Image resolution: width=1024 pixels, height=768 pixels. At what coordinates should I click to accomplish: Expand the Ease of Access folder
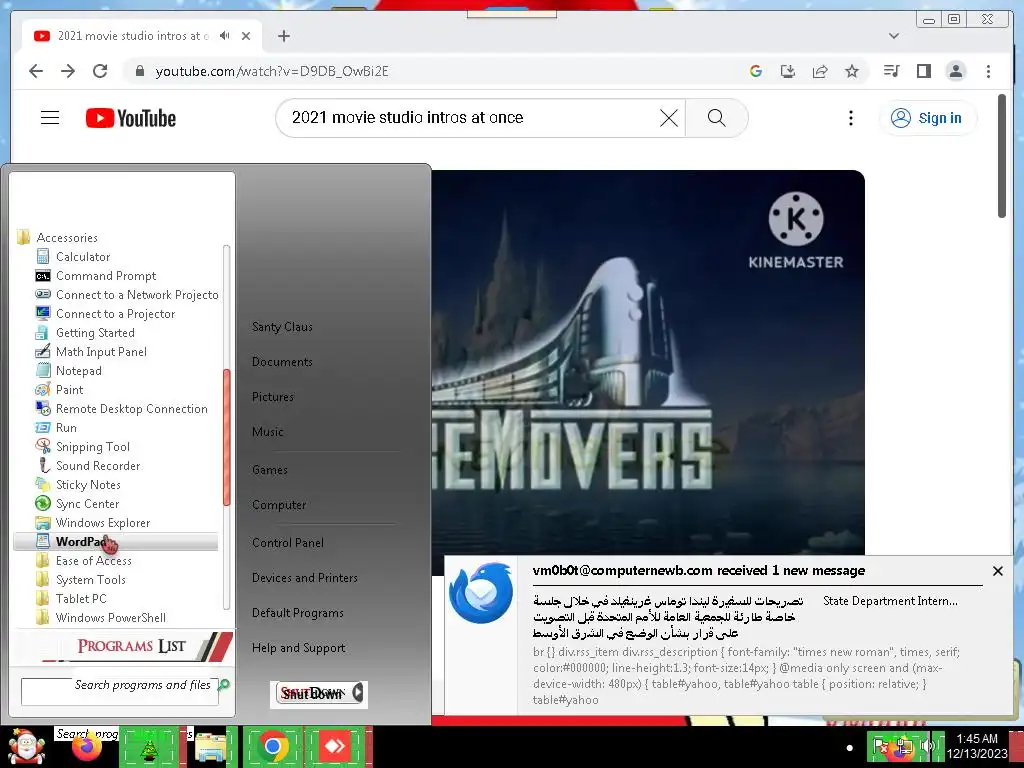[x=93, y=560]
